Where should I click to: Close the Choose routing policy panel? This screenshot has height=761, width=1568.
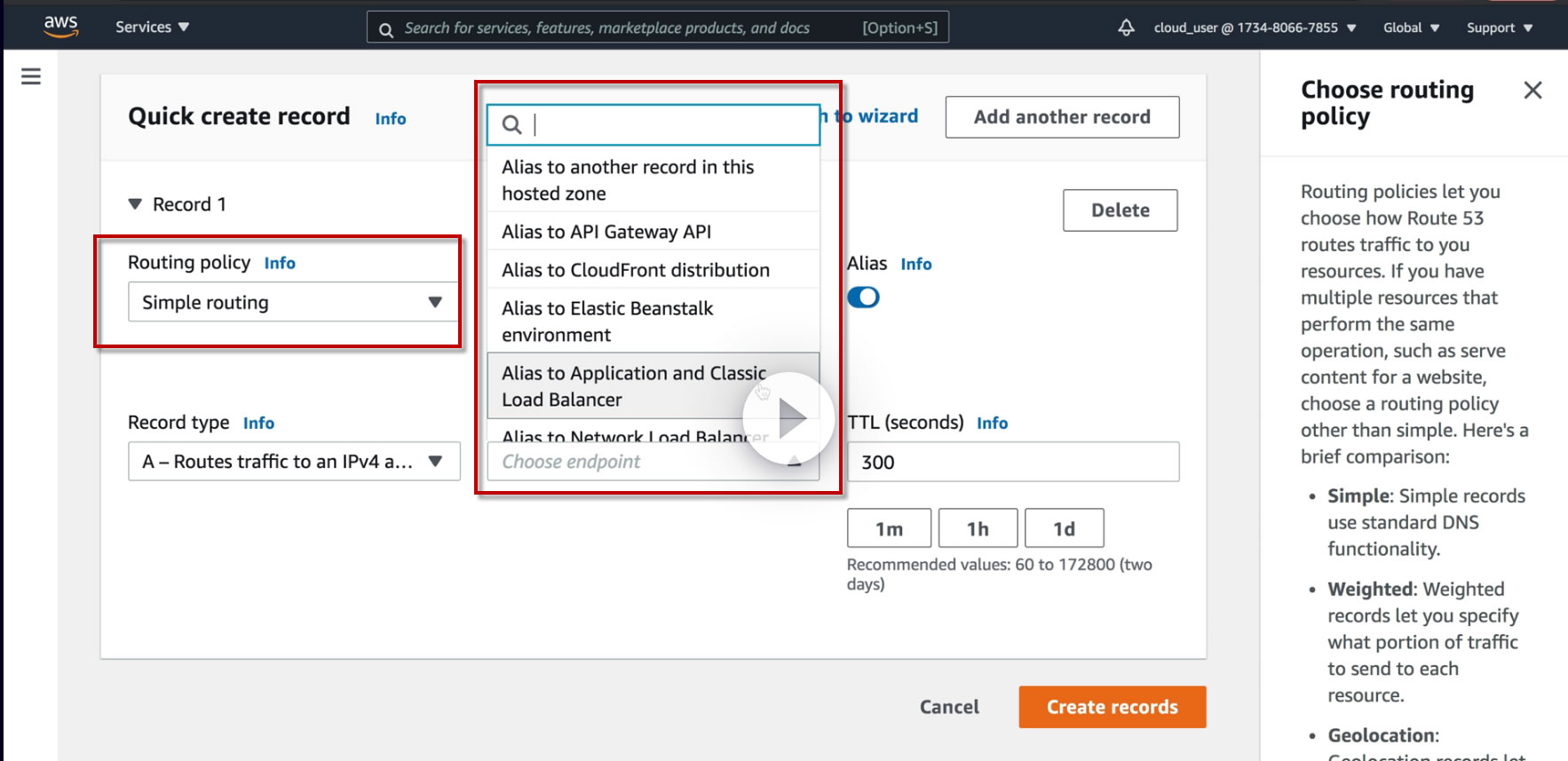click(x=1532, y=90)
